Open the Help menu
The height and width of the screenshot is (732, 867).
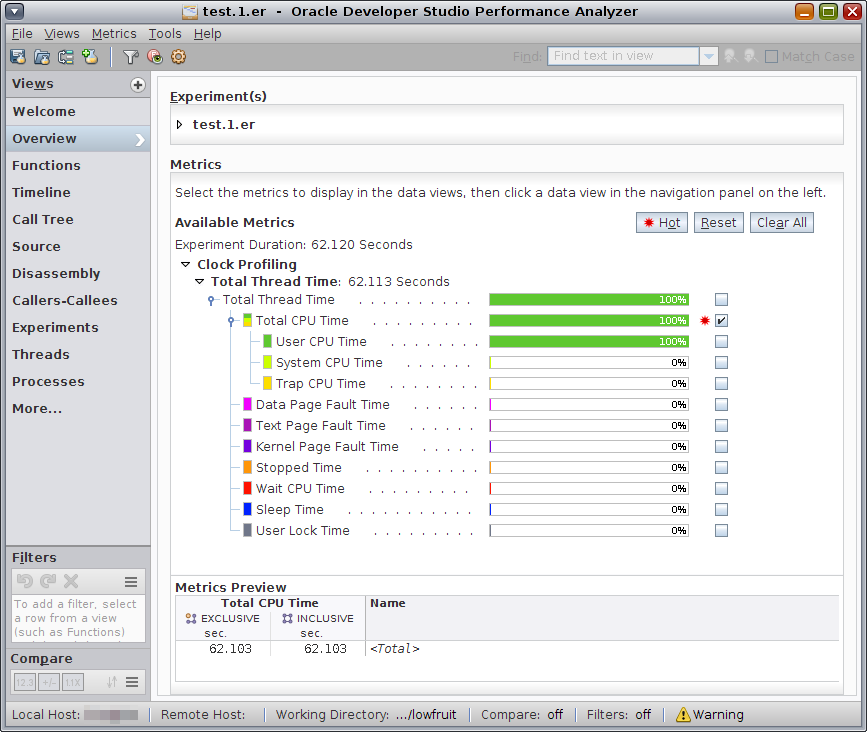click(x=207, y=34)
